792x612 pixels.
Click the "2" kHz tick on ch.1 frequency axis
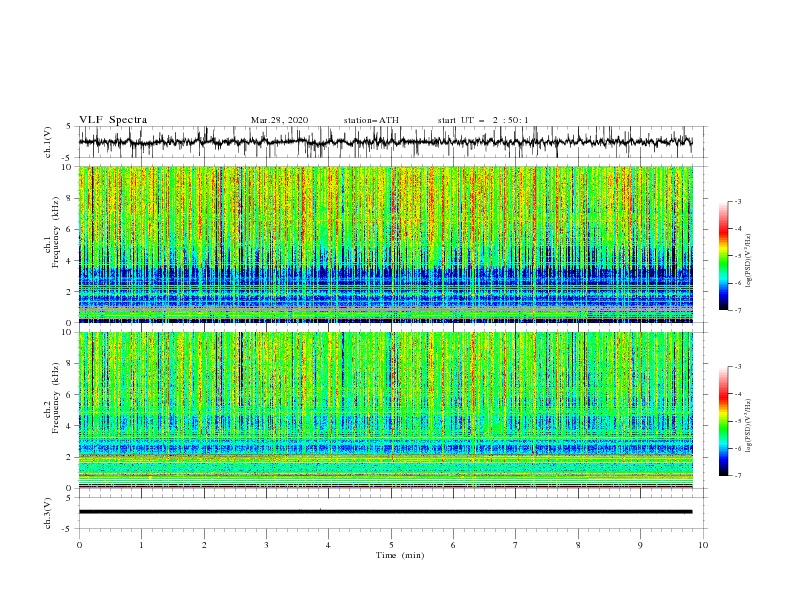[x=71, y=292]
